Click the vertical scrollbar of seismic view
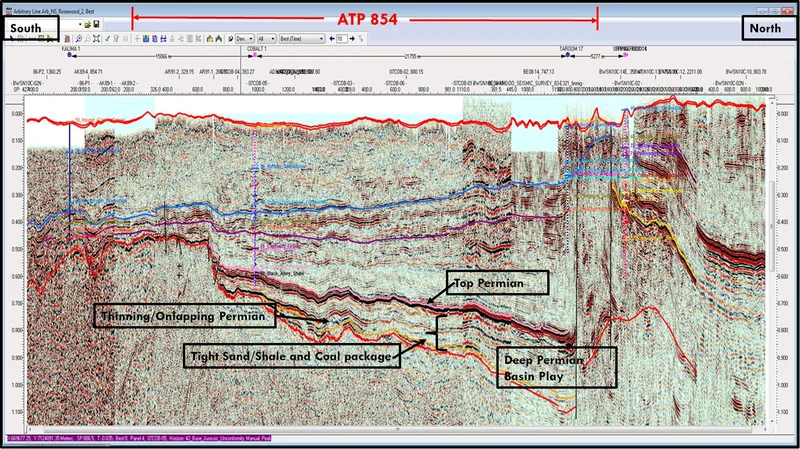800x449 pixels. pyautogui.click(x=772, y=260)
